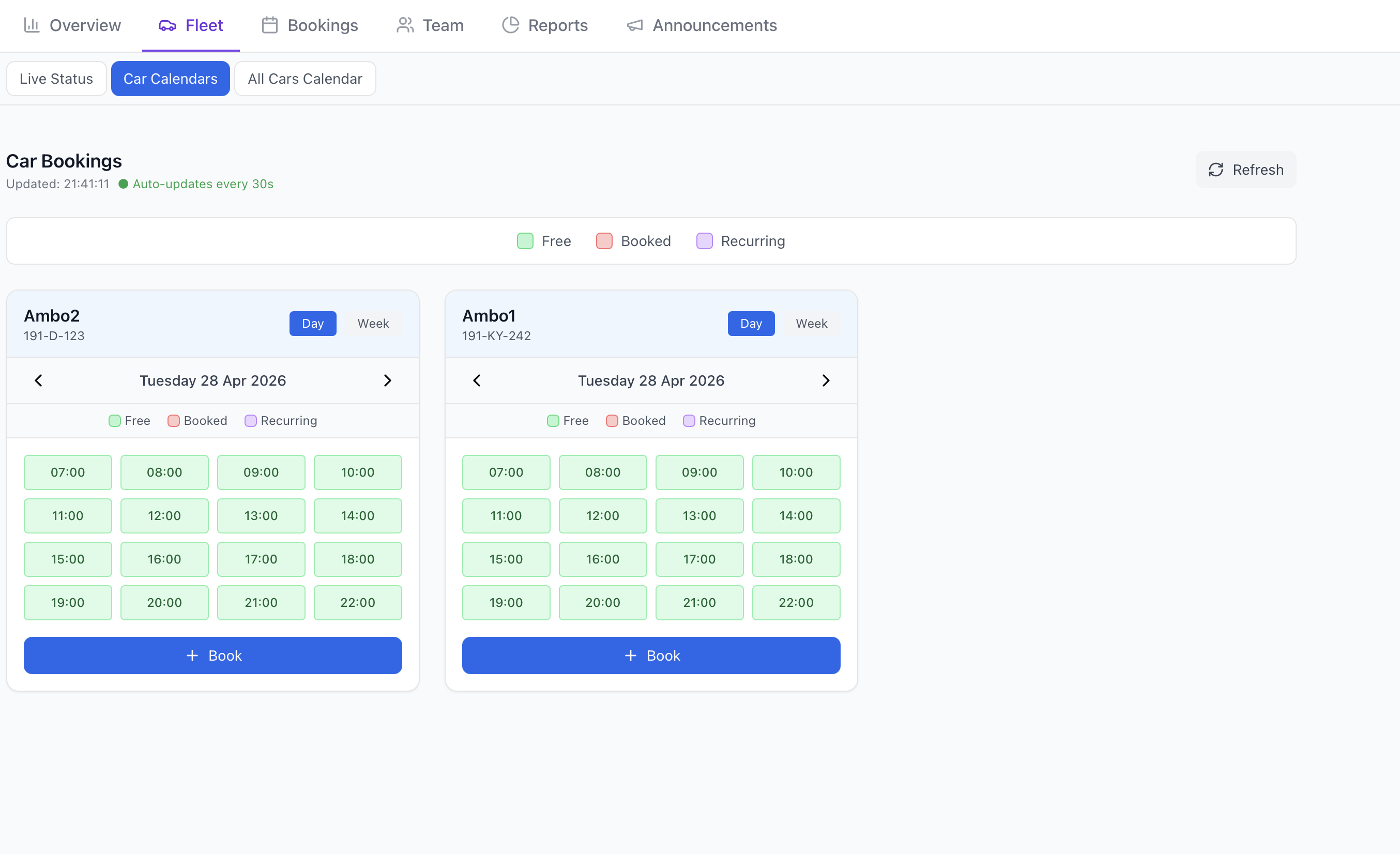Click the red Booked swatch in top legend
Viewport: 1400px width, 854px height.
coord(604,241)
